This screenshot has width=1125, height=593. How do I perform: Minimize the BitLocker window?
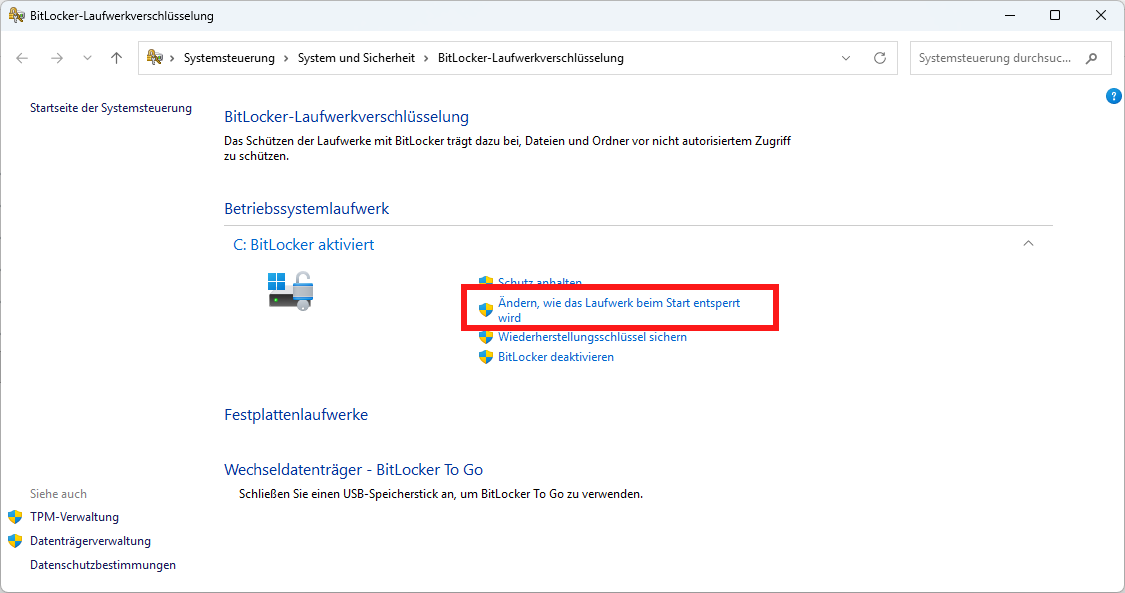coord(1010,15)
